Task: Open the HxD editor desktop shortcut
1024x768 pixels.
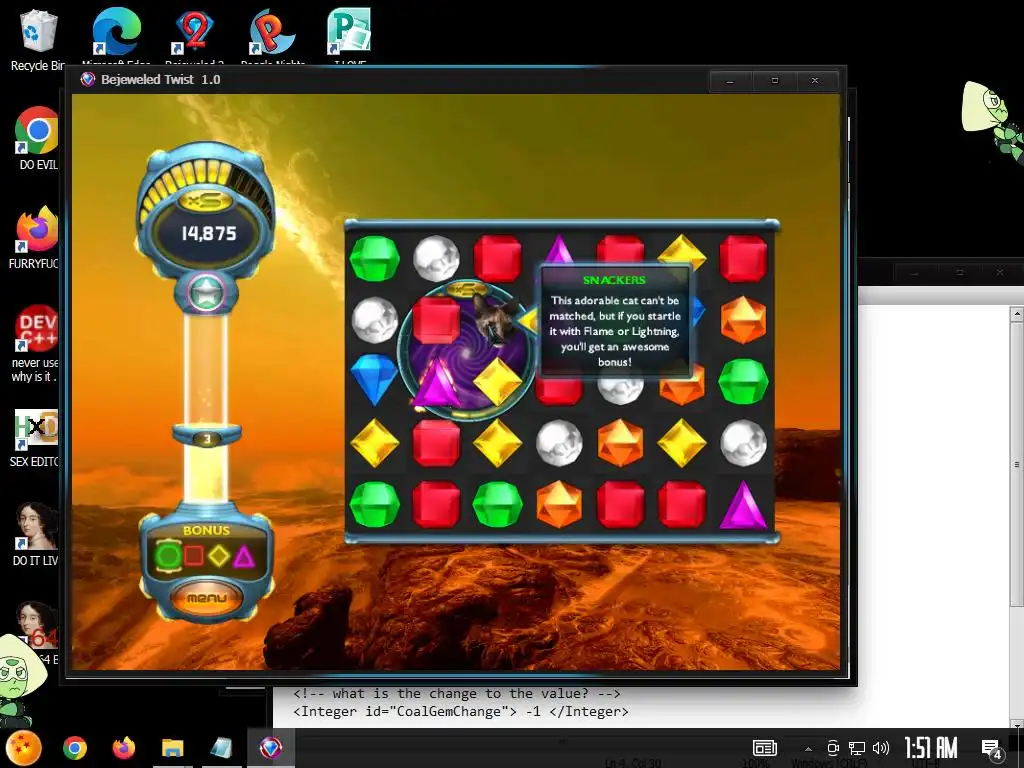Action: (x=35, y=438)
